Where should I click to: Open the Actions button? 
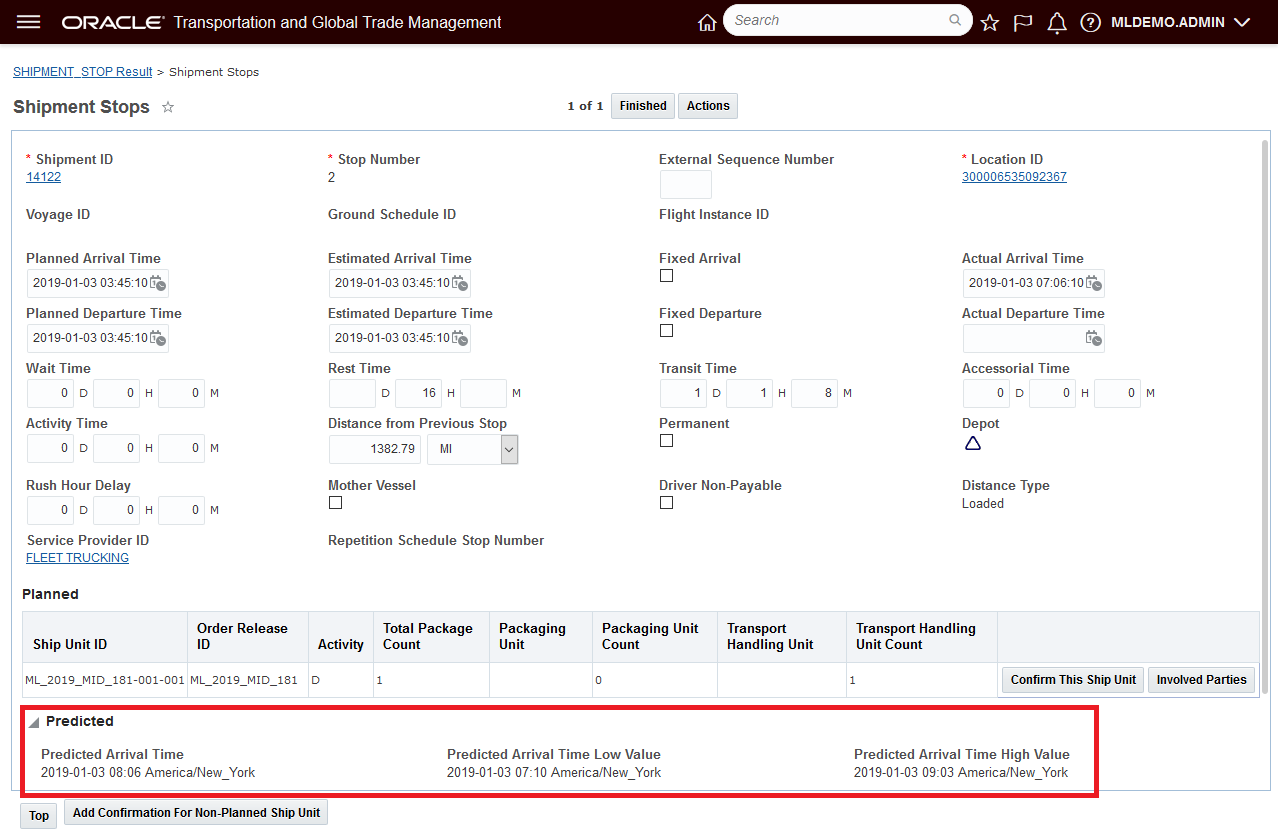pos(708,106)
